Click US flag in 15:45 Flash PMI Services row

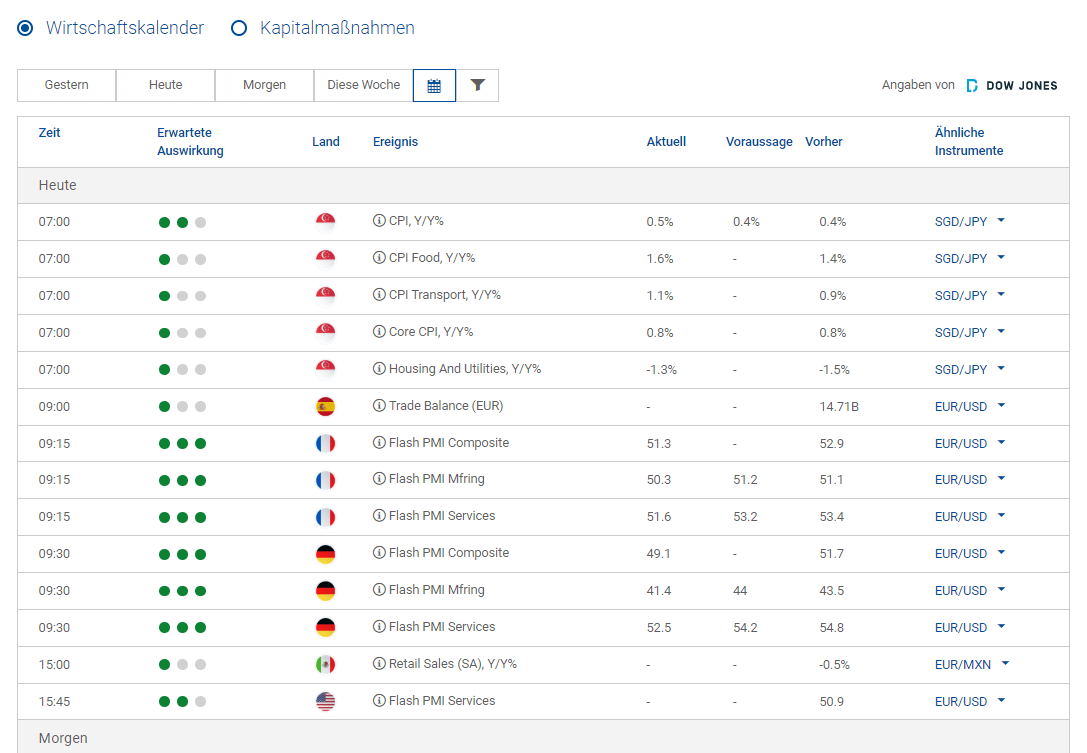(325, 701)
